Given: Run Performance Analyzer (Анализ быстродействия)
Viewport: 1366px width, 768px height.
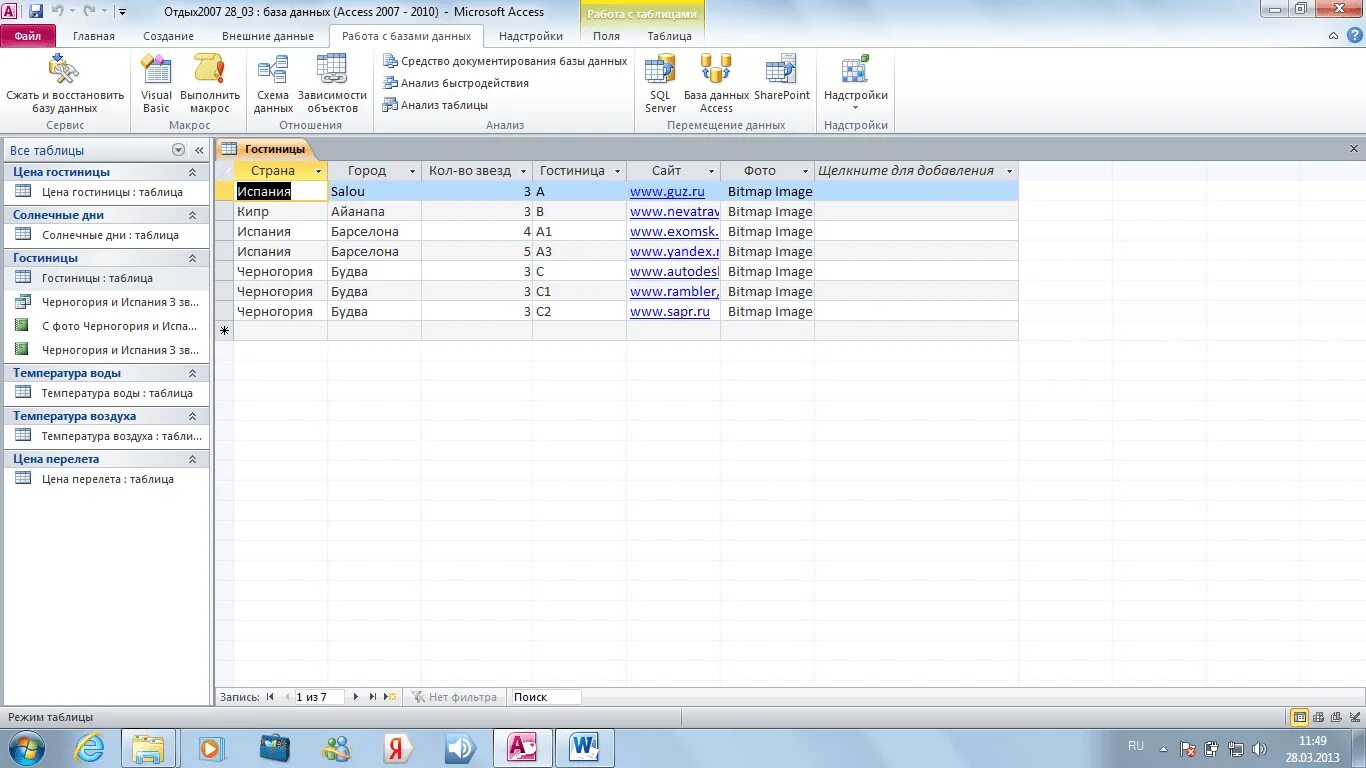Looking at the screenshot, I should point(456,83).
